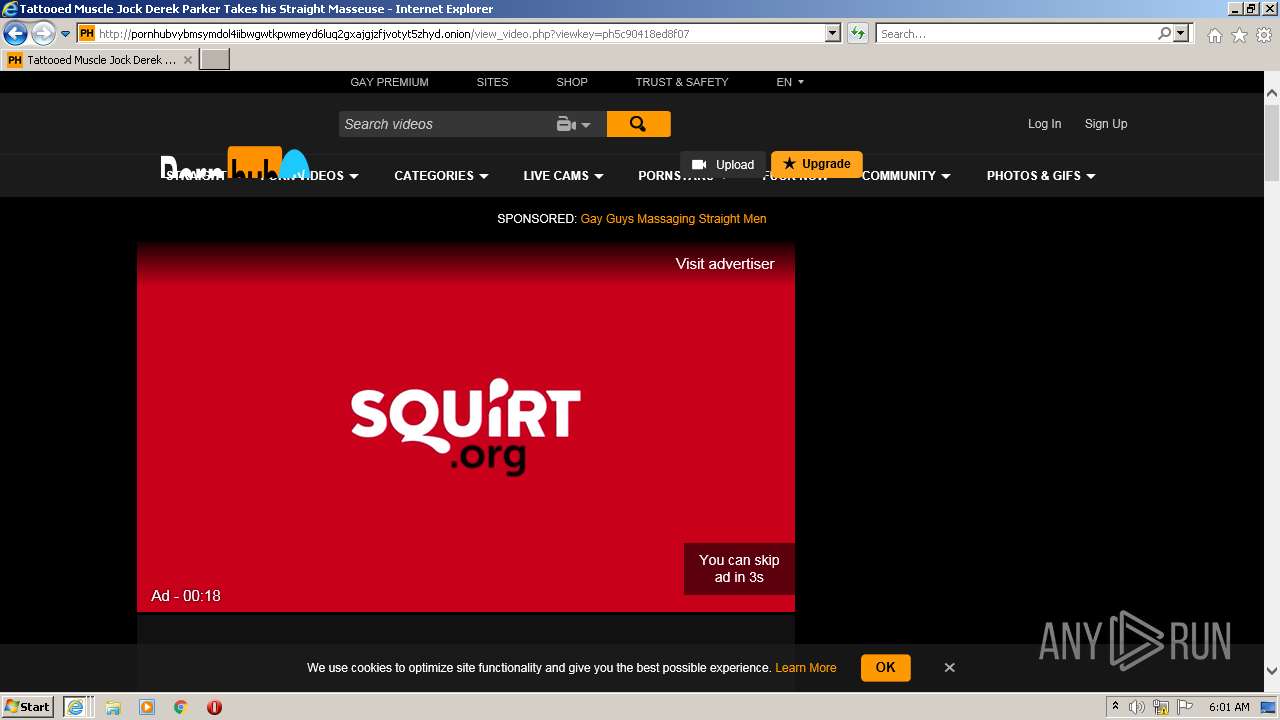Click the taskbar clock showing 6:01 AM
Viewport: 1280px width, 720px height.
pos(1229,707)
